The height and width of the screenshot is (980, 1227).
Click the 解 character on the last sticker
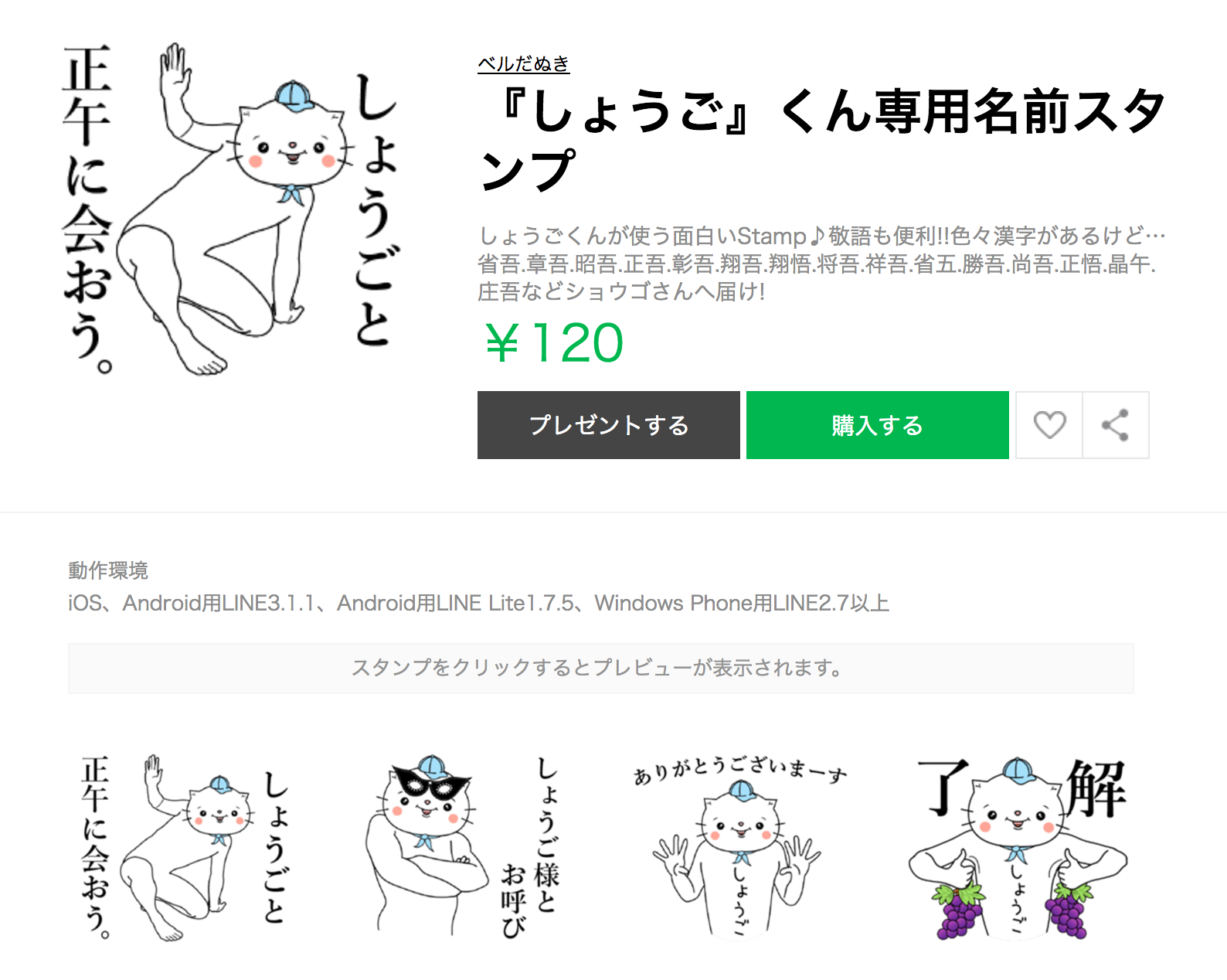pyautogui.click(x=1096, y=788)
